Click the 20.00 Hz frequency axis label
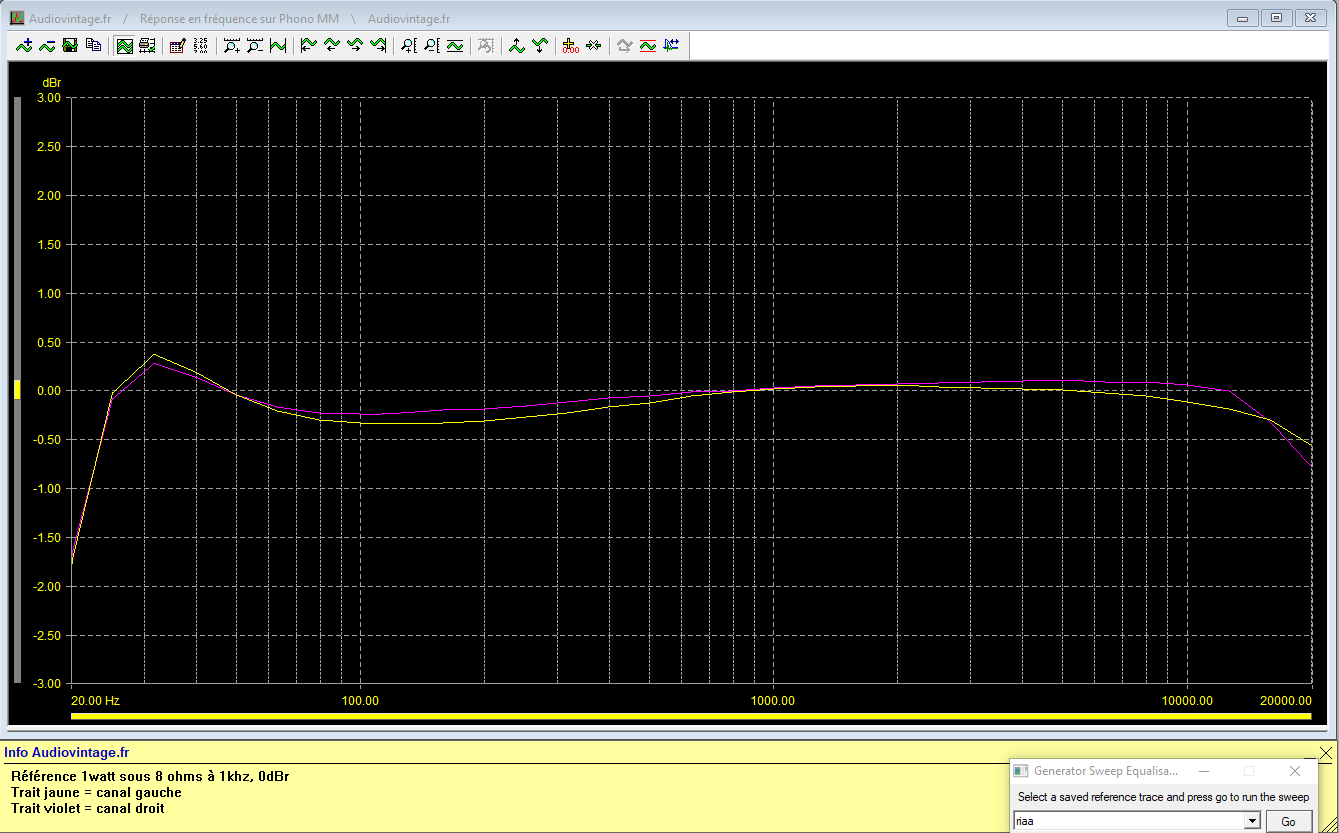1339x833 pixels. tap(96, 701)
